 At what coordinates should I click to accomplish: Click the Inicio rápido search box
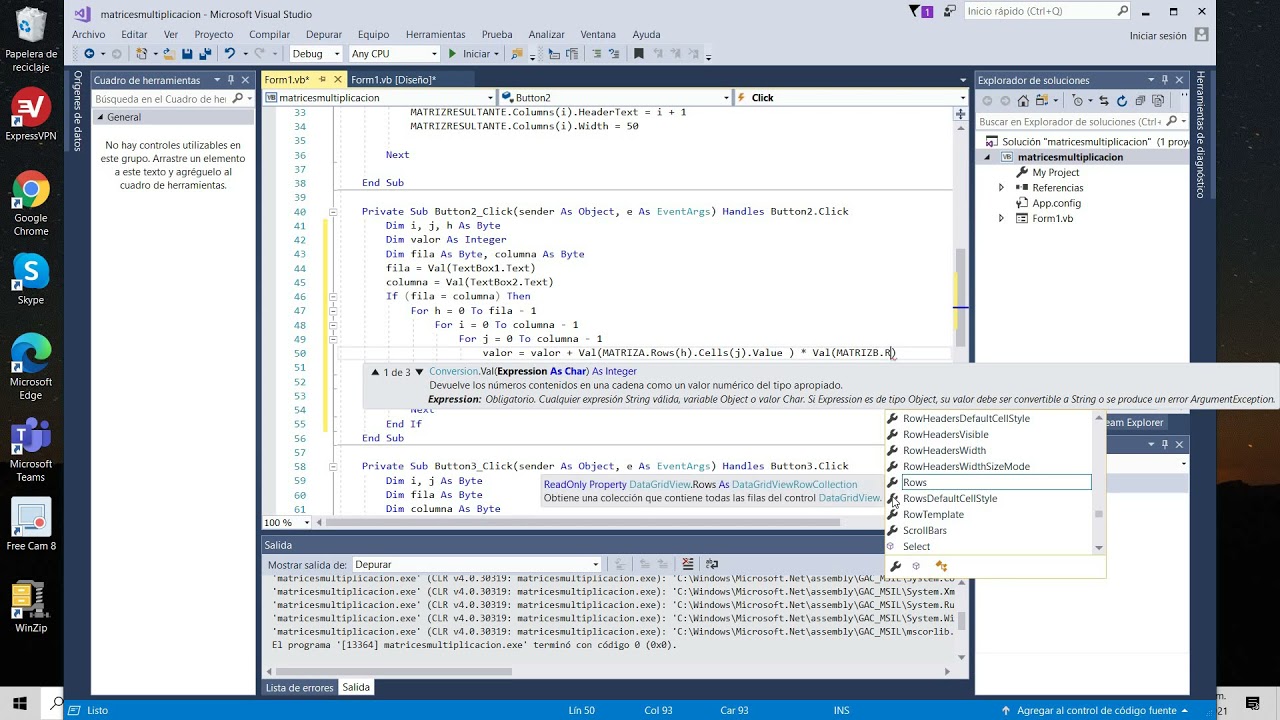(x=1048, y=12)
